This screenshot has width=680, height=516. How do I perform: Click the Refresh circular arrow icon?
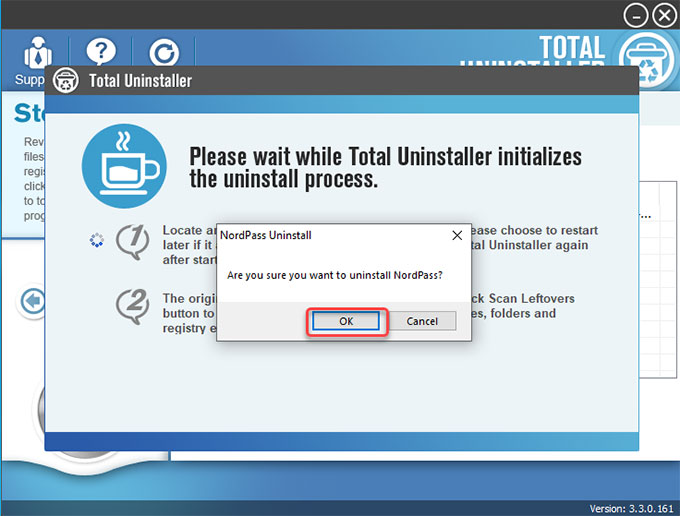(x=164, y=53)
